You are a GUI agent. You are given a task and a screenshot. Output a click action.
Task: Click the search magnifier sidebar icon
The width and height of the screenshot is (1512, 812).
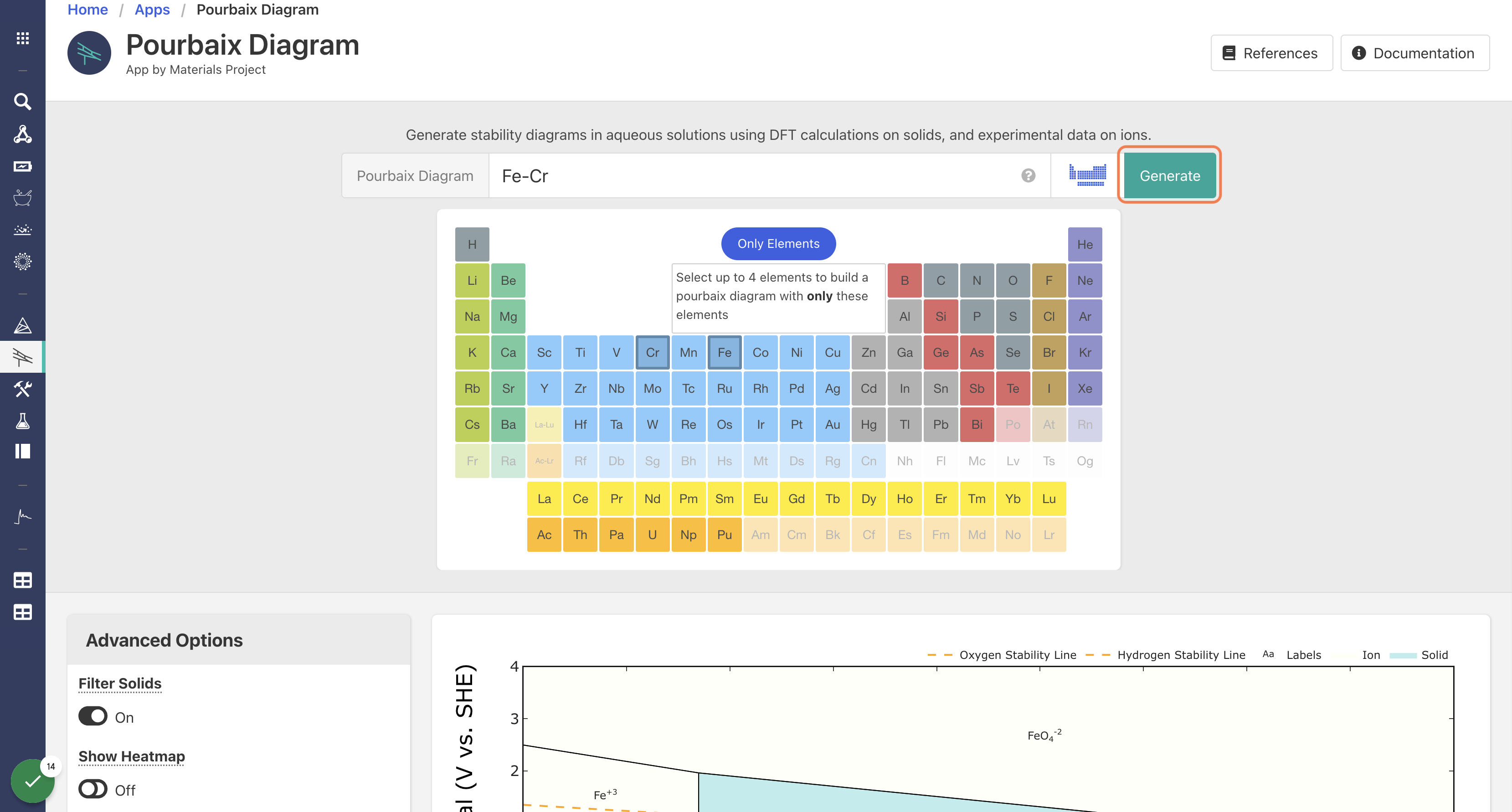22,102
